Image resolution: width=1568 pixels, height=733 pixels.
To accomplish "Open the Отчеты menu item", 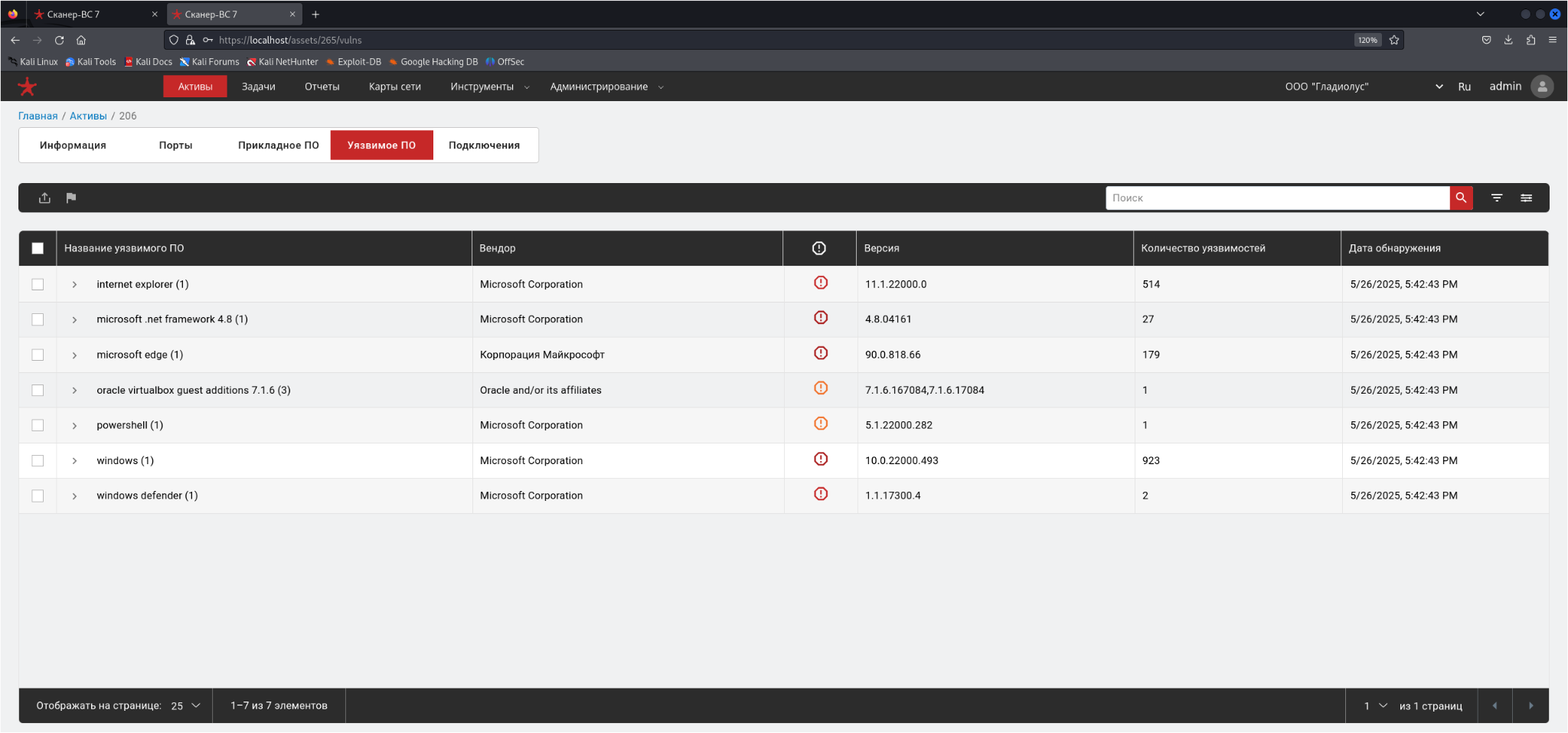I will click(322, 87).
